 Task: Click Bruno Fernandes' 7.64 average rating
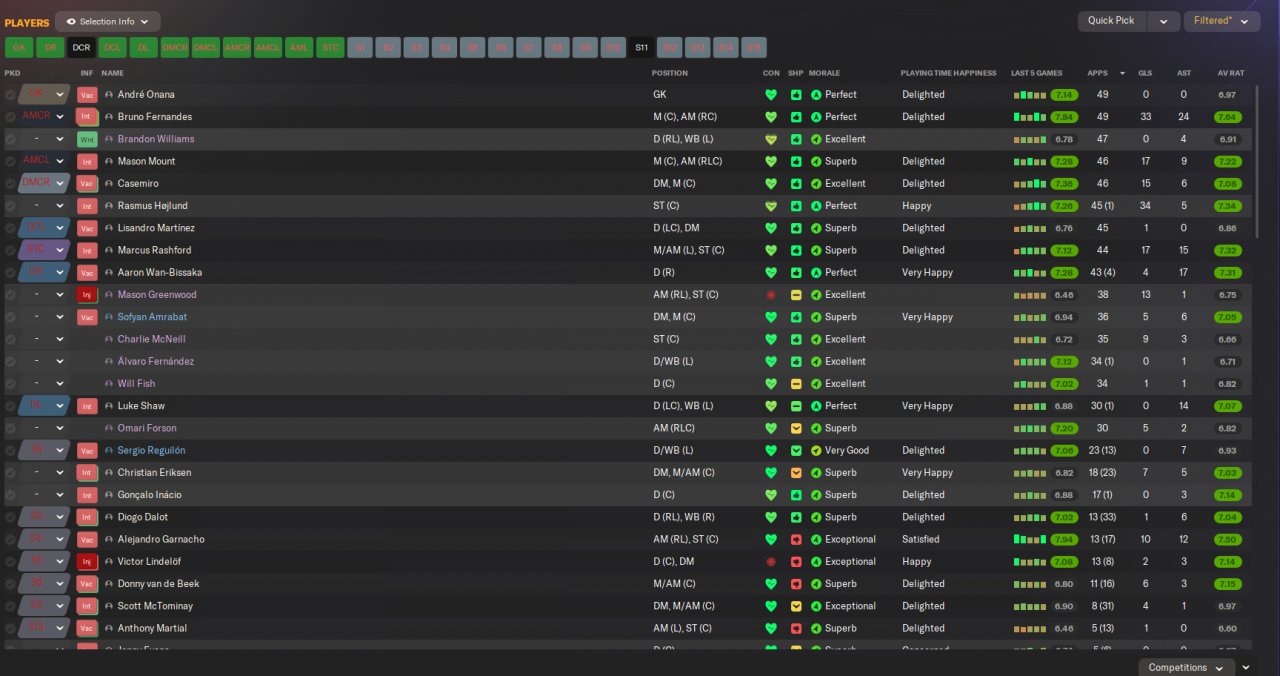1229,117
